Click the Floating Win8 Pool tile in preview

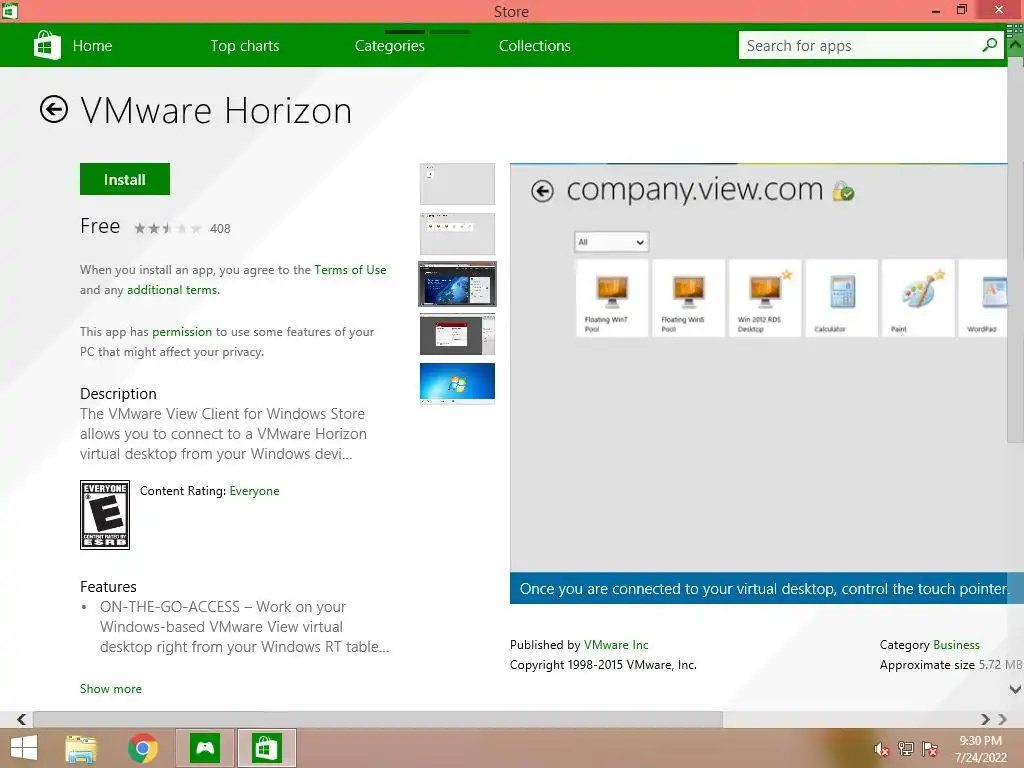click(x=688, y=298)
